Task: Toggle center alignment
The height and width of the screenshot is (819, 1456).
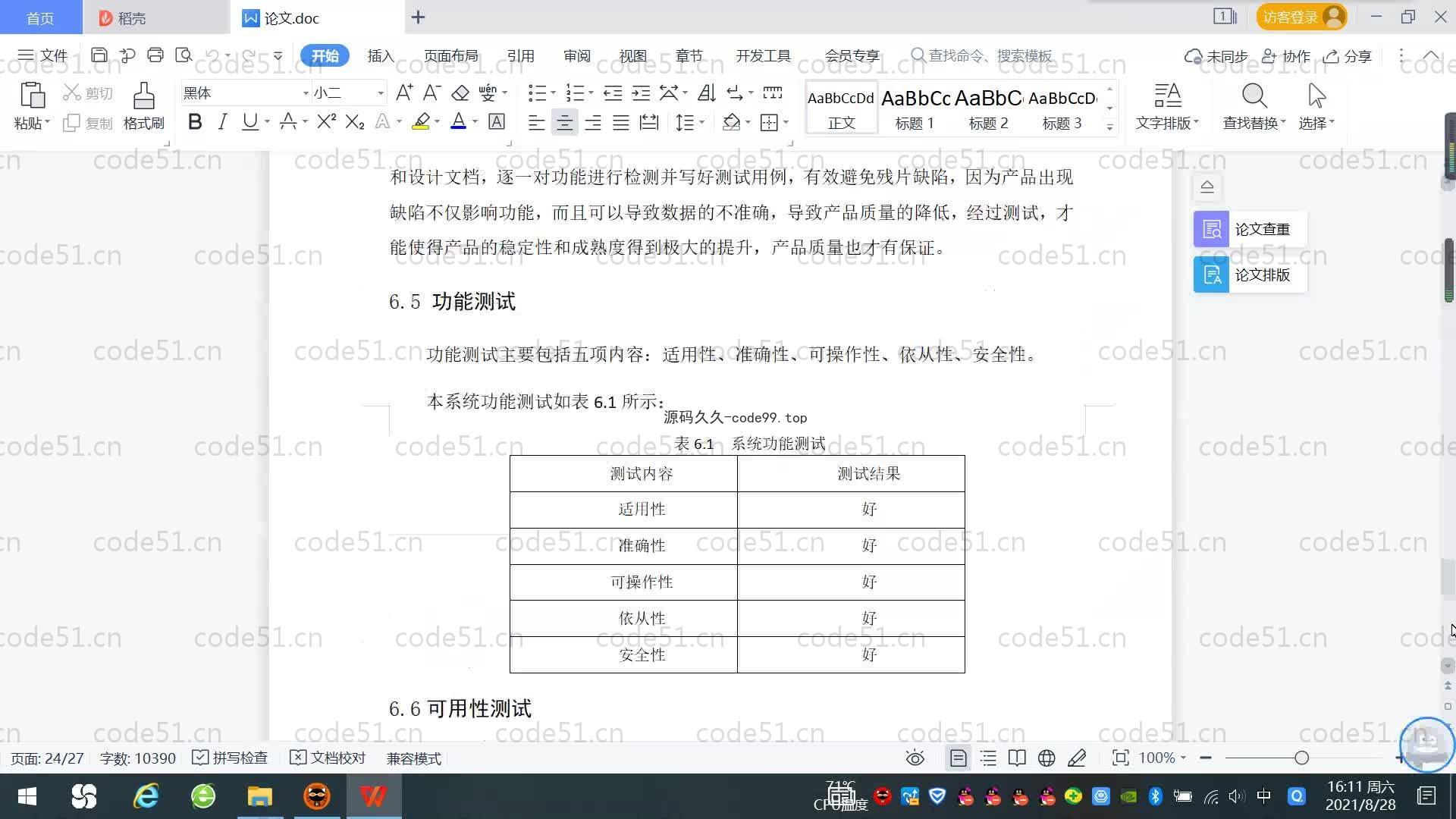Action: [x=564, y=122]
